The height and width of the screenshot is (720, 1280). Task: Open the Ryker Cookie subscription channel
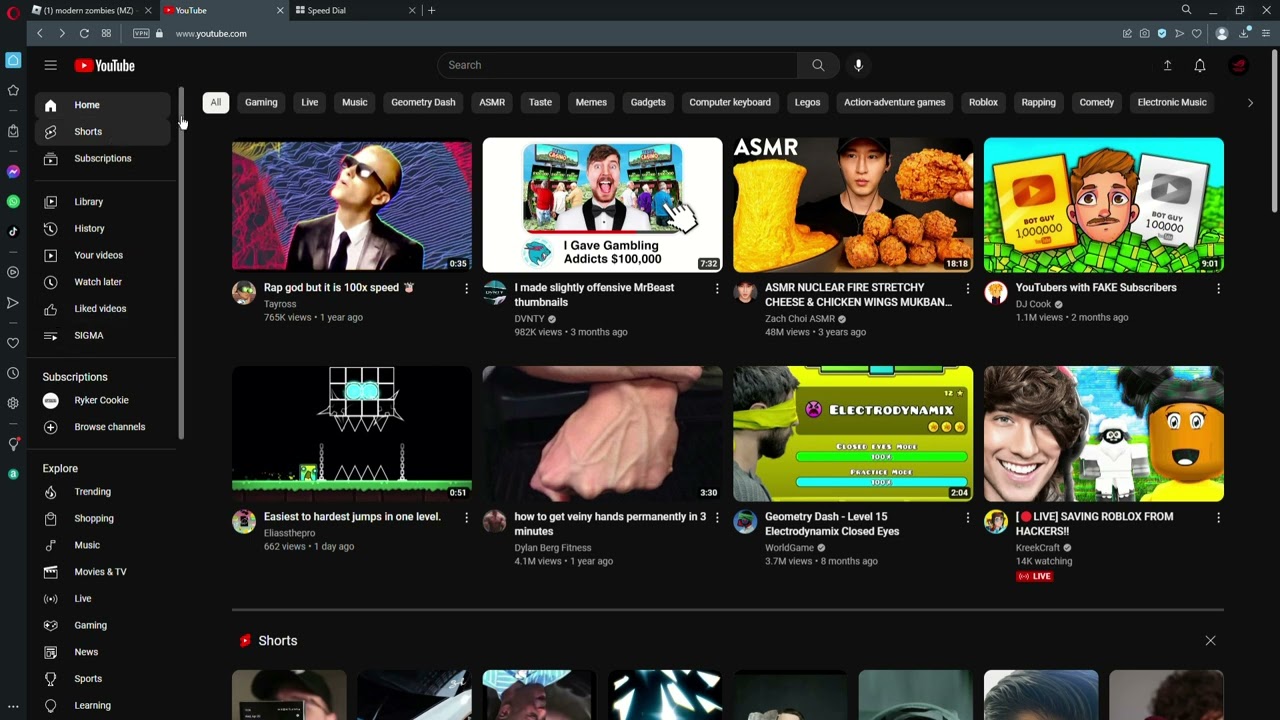click(x=103, y=400)
